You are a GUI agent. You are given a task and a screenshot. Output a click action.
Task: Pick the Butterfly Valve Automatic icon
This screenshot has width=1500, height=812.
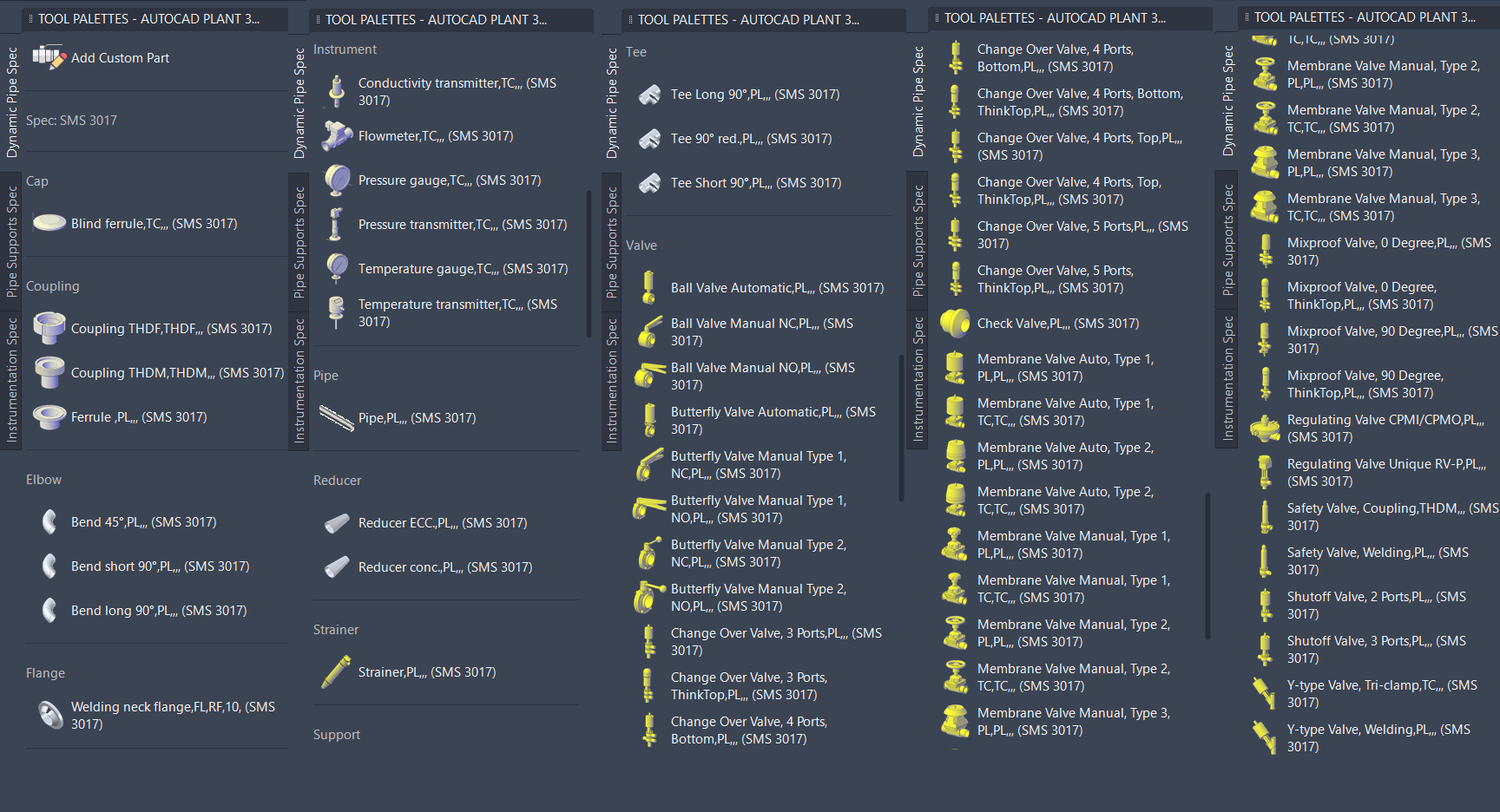[x=649, y=420]
